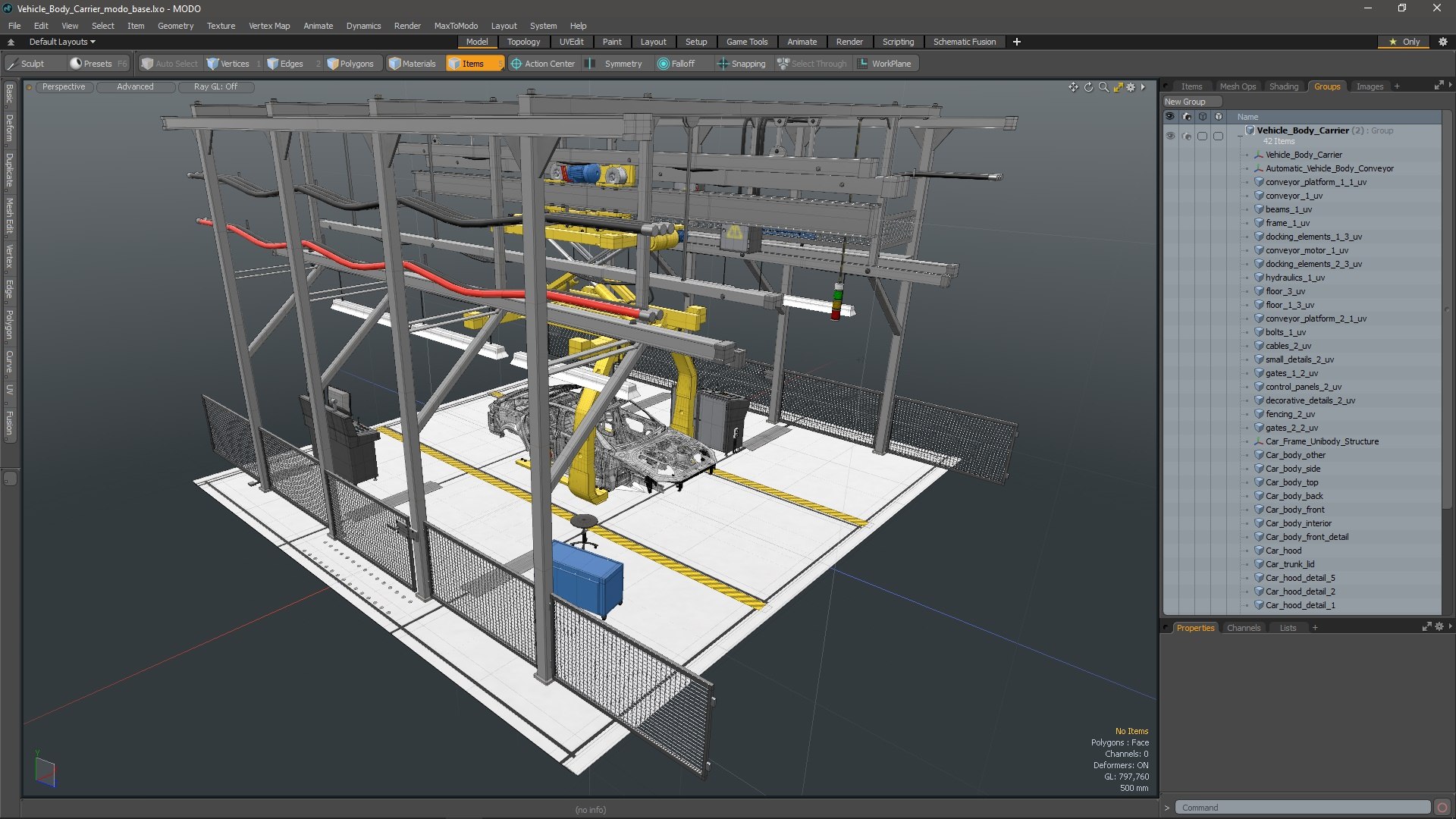
Task: Open the Geometry menu
Action: (x=175, y=26)
